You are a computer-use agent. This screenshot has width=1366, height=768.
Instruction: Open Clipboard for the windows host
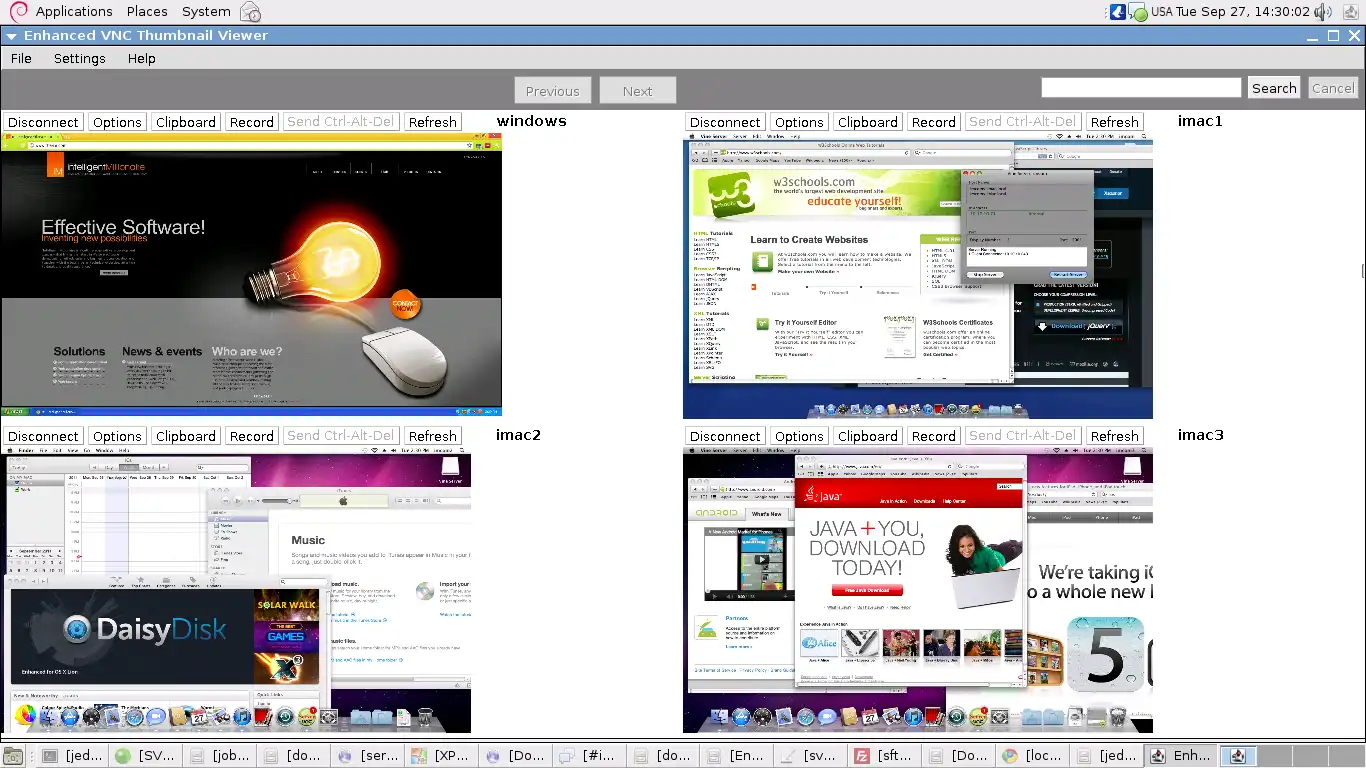pyautogui.click(x=186, y=122)
